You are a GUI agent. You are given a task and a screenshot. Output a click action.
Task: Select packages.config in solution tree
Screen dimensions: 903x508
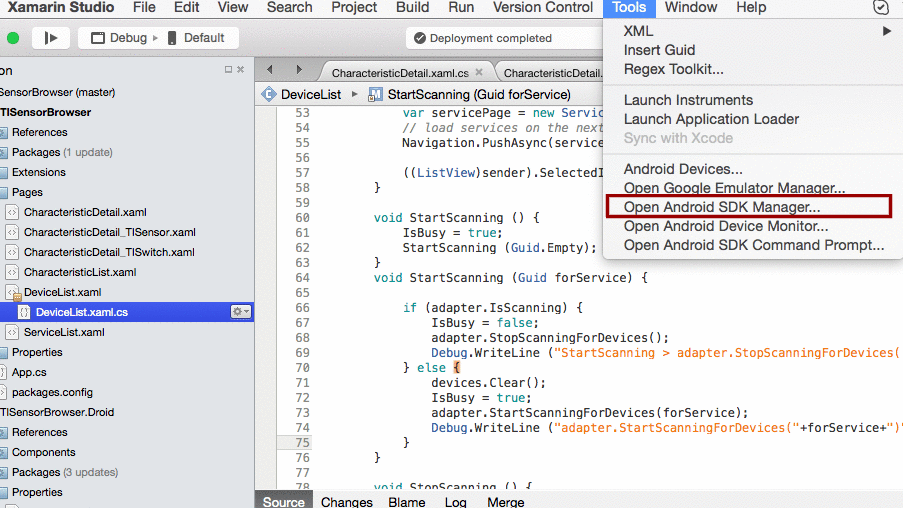point(52,392)
